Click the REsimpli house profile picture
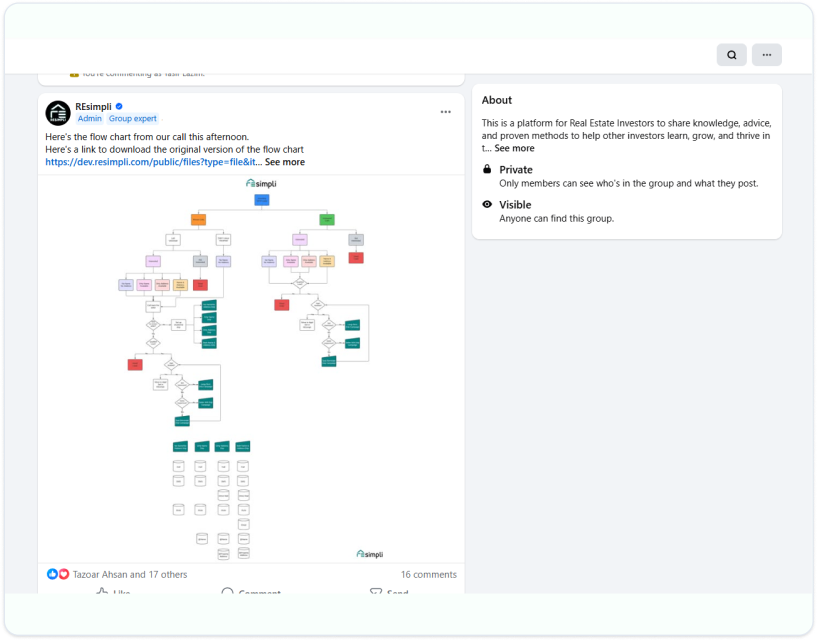This screenshot has height=641, width=818. click(x=58, y=113)
